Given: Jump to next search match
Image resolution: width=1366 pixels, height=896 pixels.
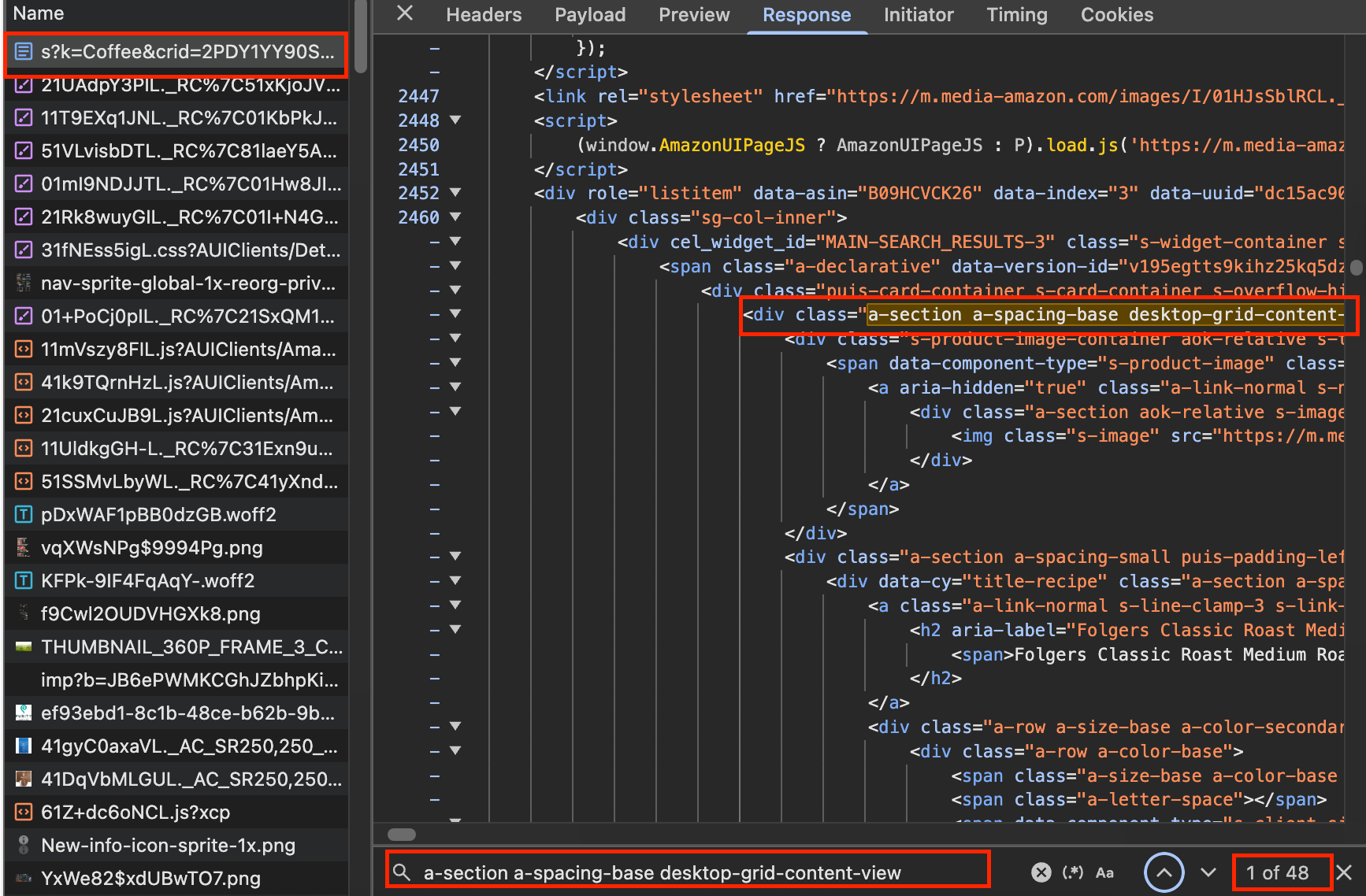Looking at the screenshot, I should (1208, 872).
